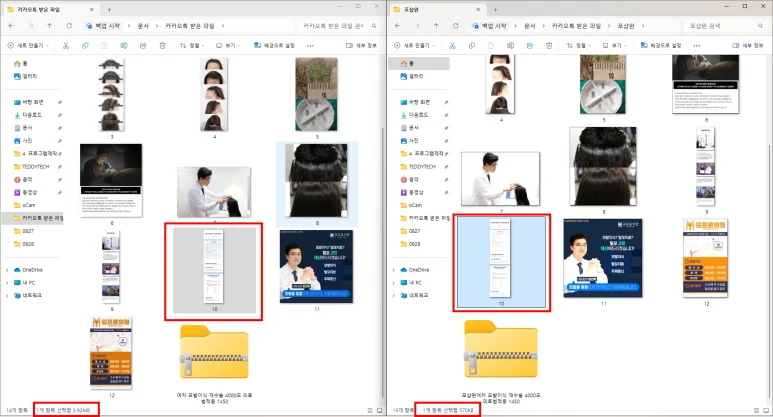Expand chevron after 카카오톡 받은 파일 in left breadcrumb
The height and width of the screenshot is (417, 773).
coord(223,26)
